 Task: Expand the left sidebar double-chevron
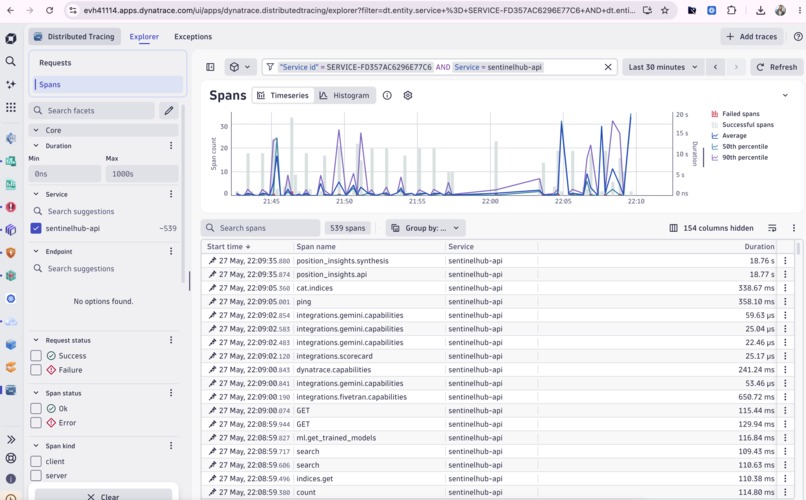(10, 439)
